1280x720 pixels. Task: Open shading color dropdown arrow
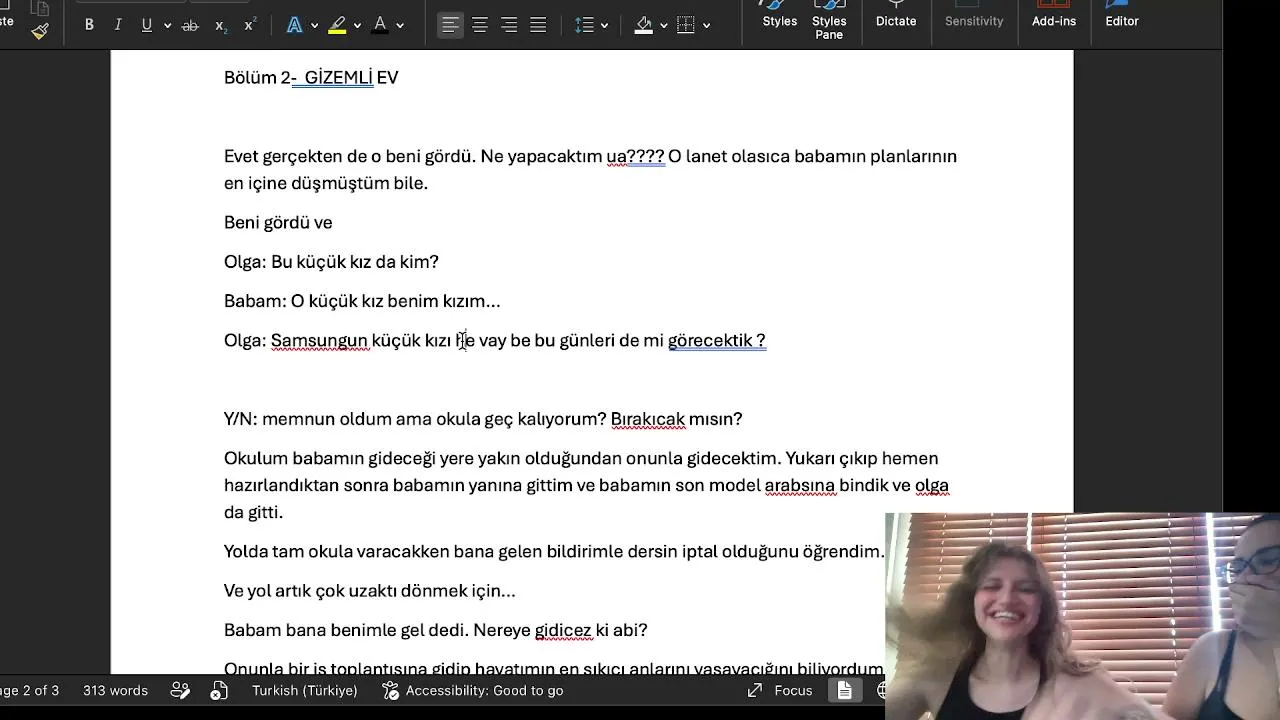tap(663, 26)
